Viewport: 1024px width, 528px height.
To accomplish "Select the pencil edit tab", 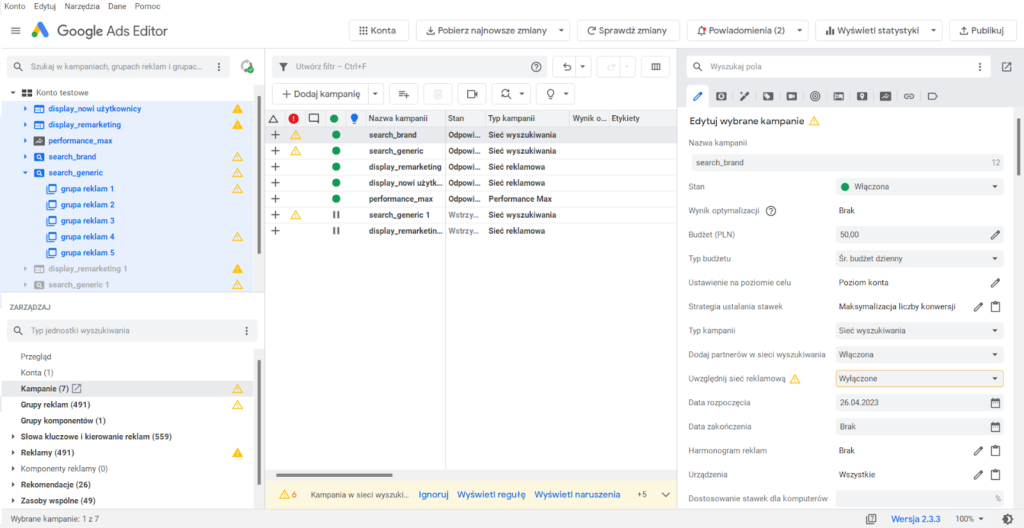I will (697, 96).
